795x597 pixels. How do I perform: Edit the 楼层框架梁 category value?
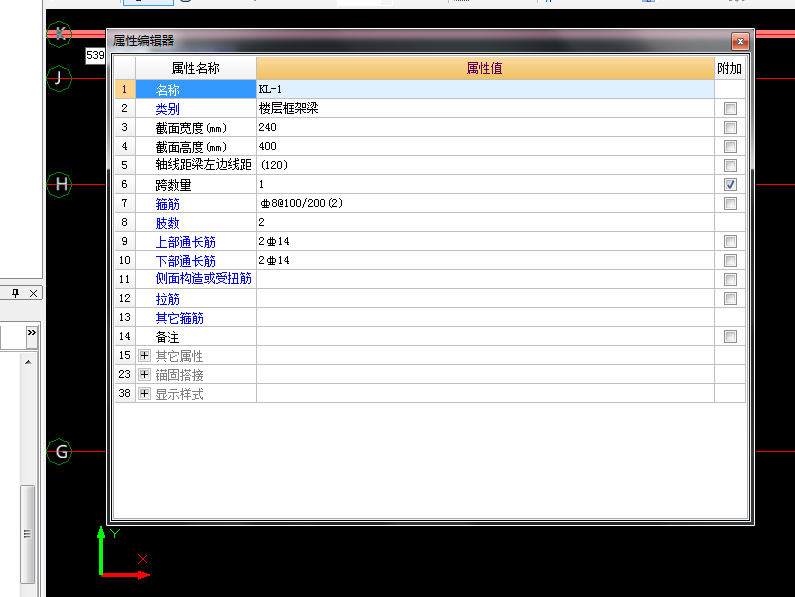click(x=485, y=108)
